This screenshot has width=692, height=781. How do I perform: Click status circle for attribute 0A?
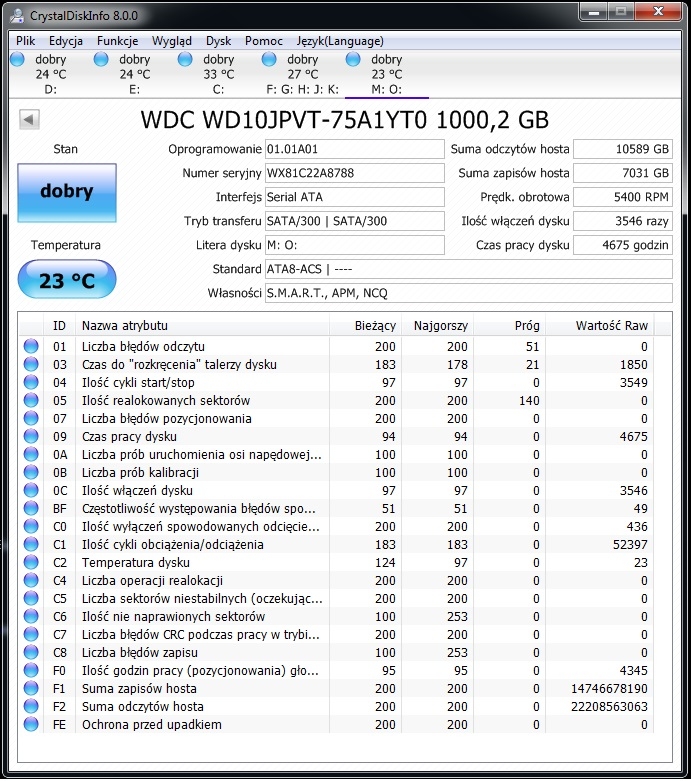click(31, 454)
